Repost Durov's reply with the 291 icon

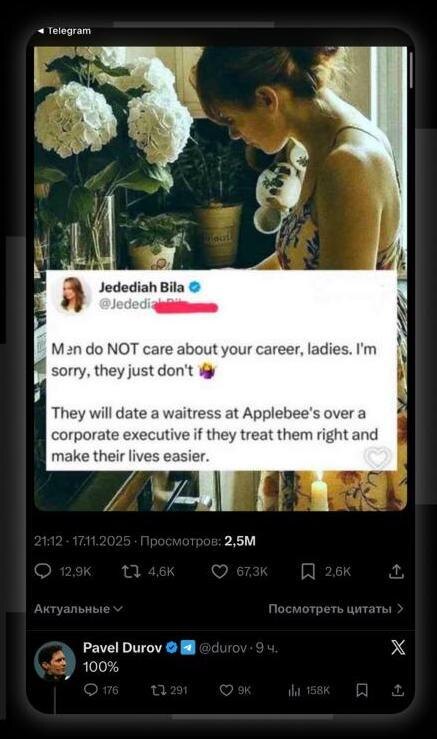point(157,690)
